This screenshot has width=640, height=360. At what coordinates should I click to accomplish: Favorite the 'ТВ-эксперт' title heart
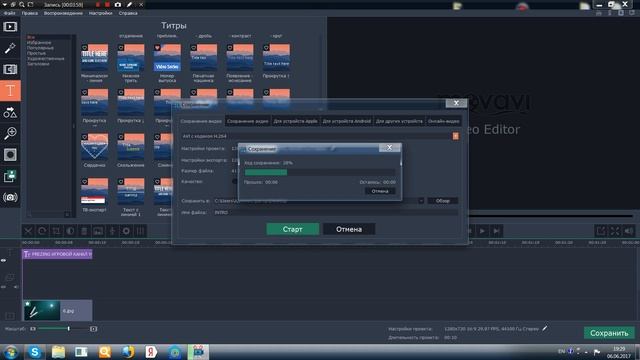(84, 182)
